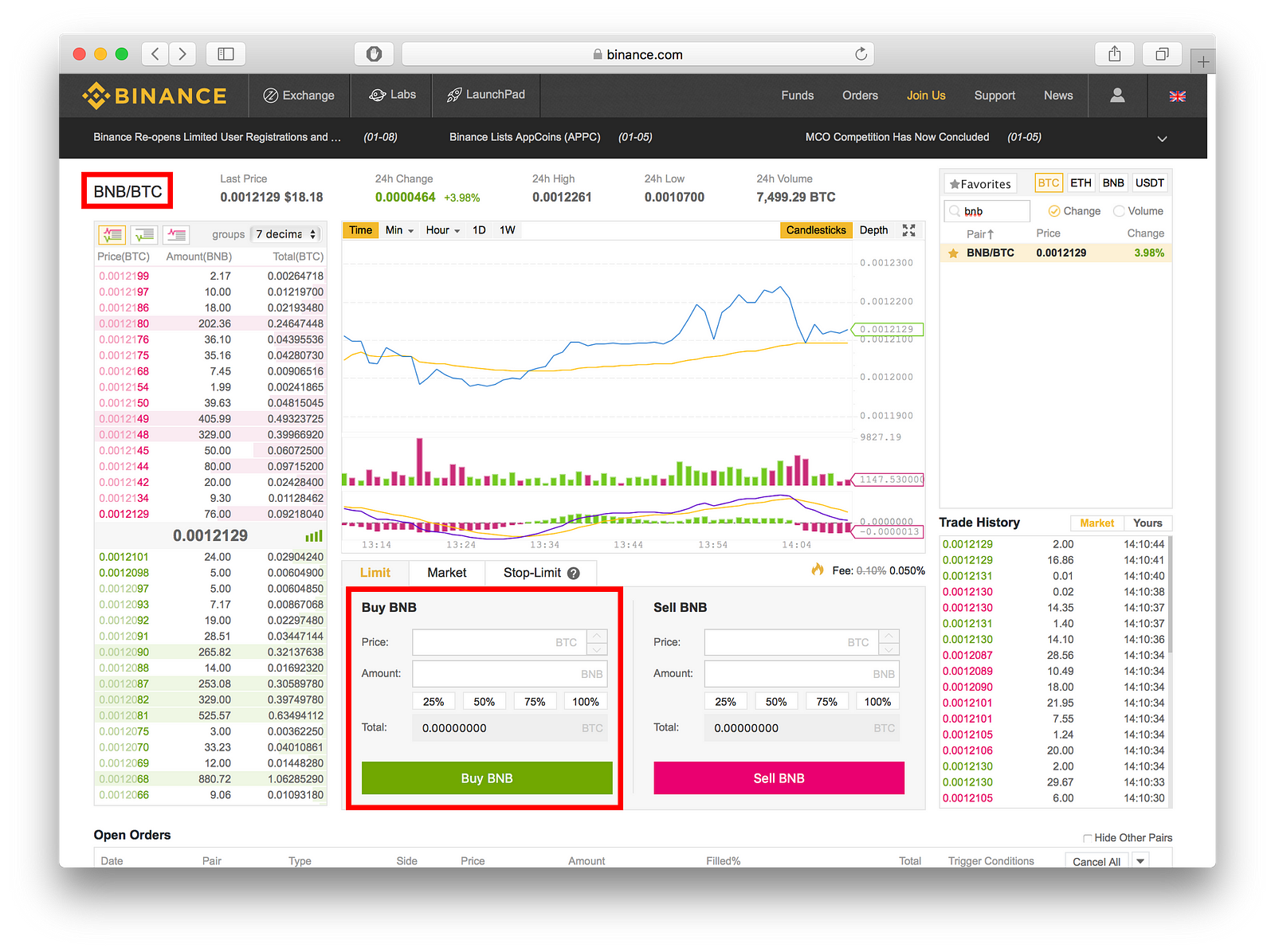The height and width of the screenshot is (952, 1275).
Task: Show all Safari tabs overview
Action: pyautogui.click(x=1162, y=54)
